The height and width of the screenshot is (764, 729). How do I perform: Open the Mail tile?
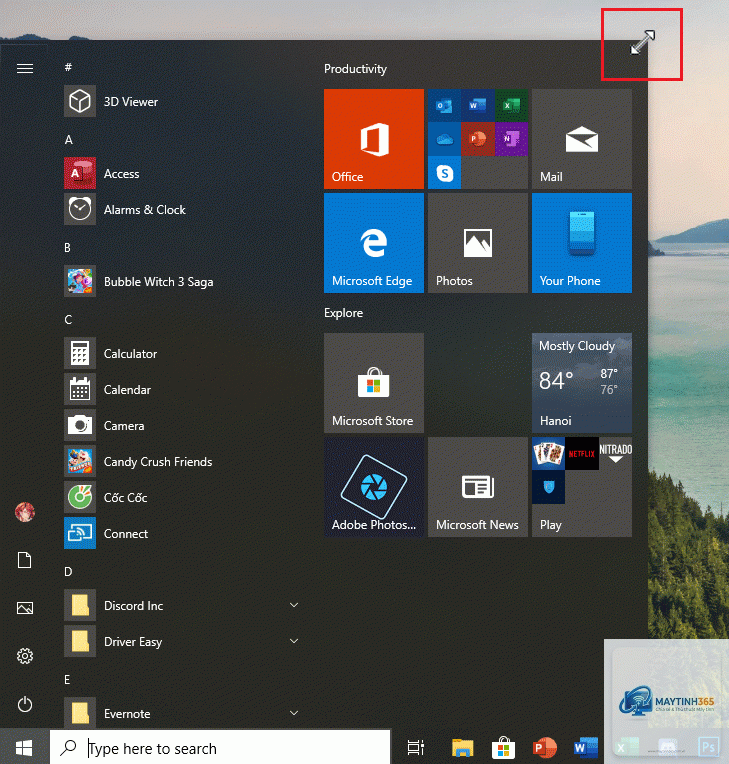point(582,139)
